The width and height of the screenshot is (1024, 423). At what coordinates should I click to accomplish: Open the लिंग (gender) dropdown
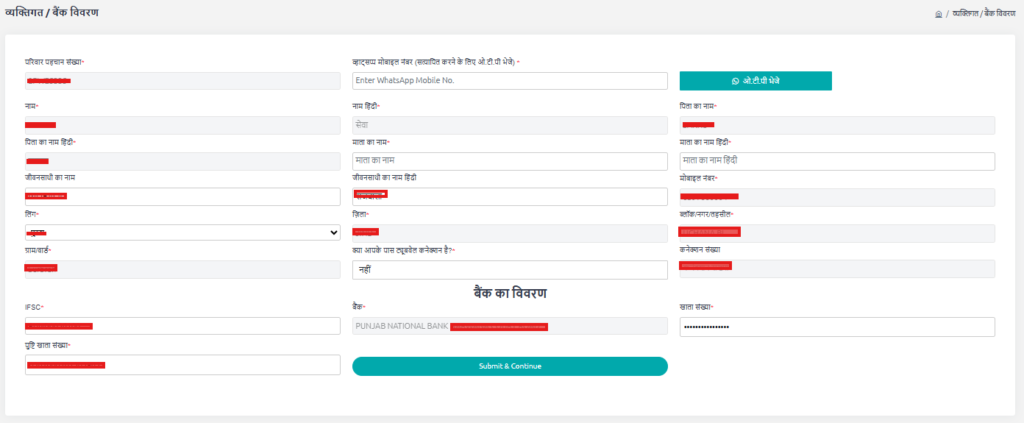pyautogui.click(x=183, y=232)
